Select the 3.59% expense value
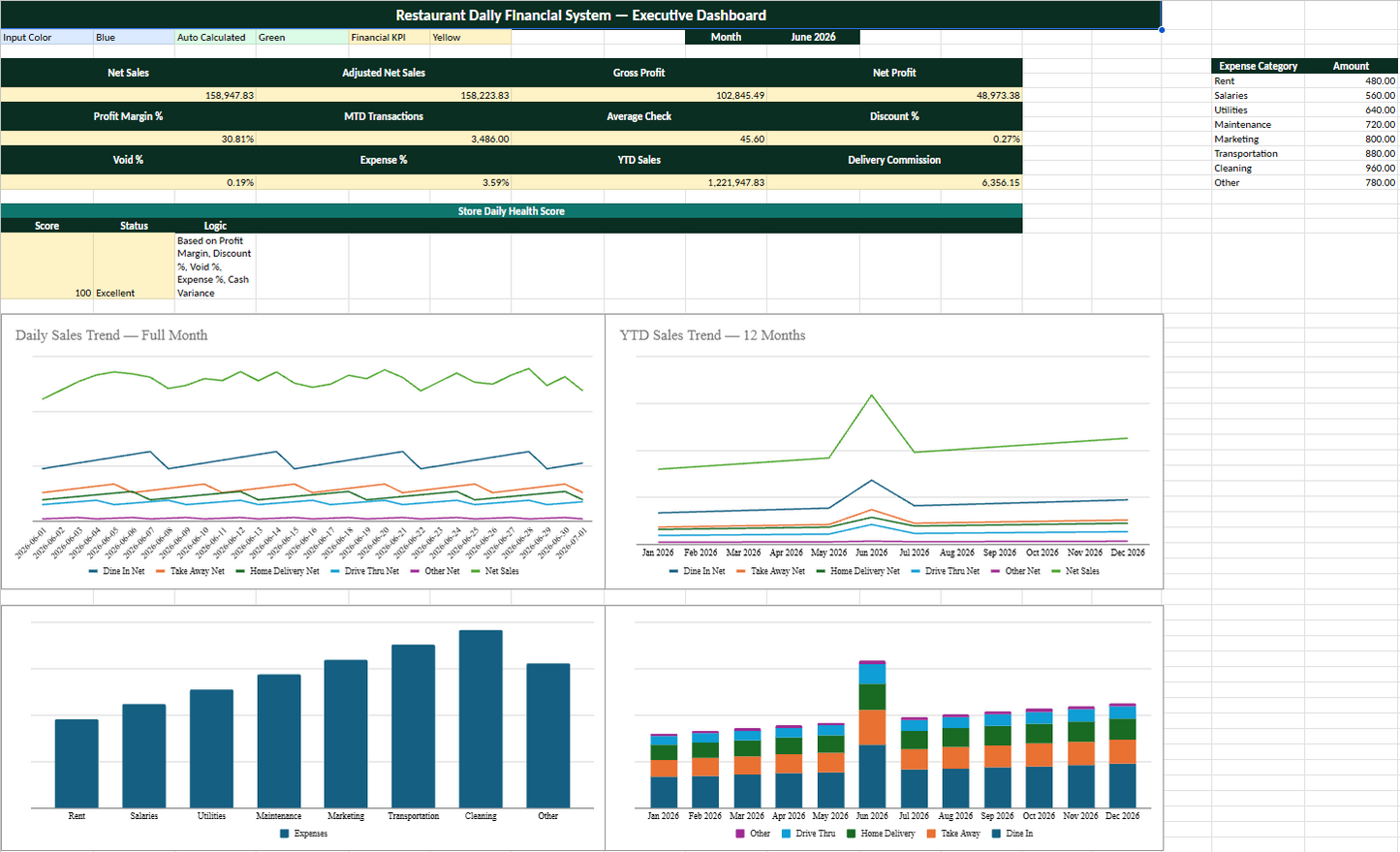This screenshot has width=1400, height=852. (x=384, y=182)
